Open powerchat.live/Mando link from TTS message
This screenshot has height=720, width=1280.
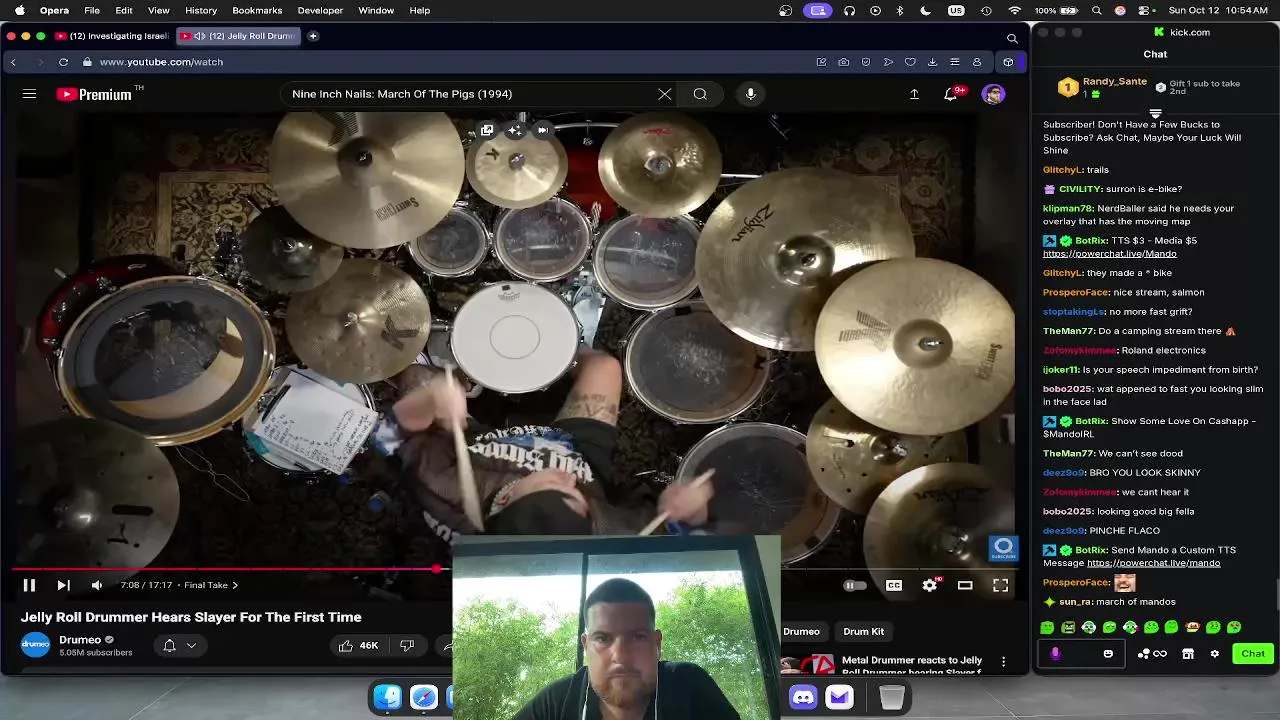click(x=1109, y=254)
